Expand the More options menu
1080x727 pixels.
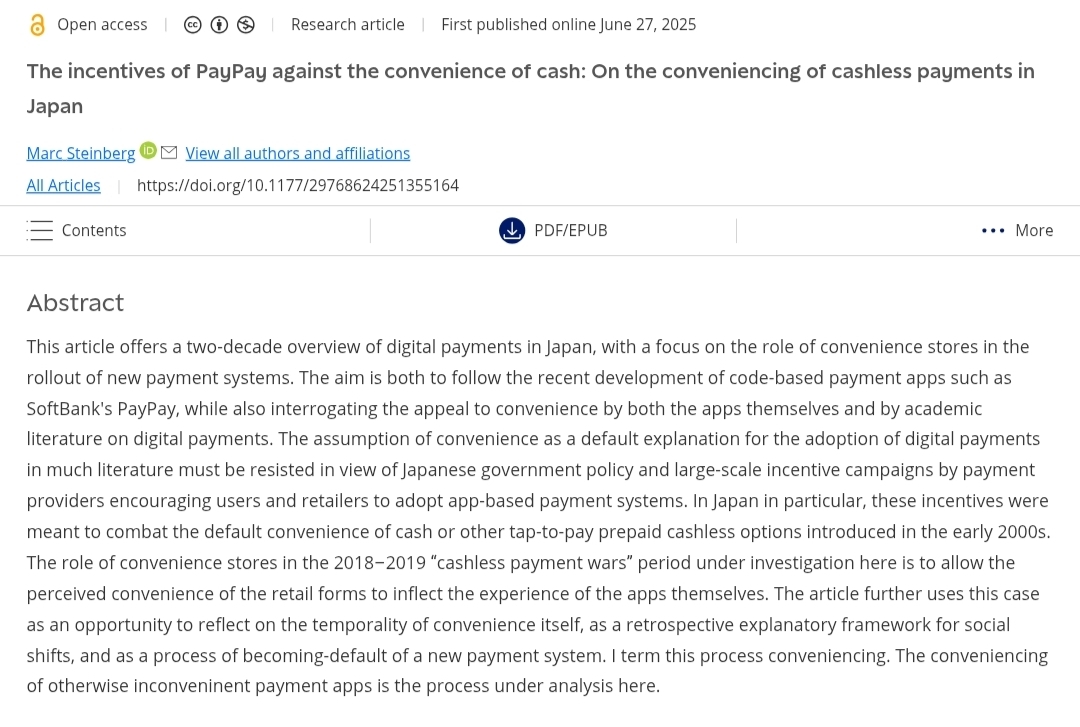1033,231
